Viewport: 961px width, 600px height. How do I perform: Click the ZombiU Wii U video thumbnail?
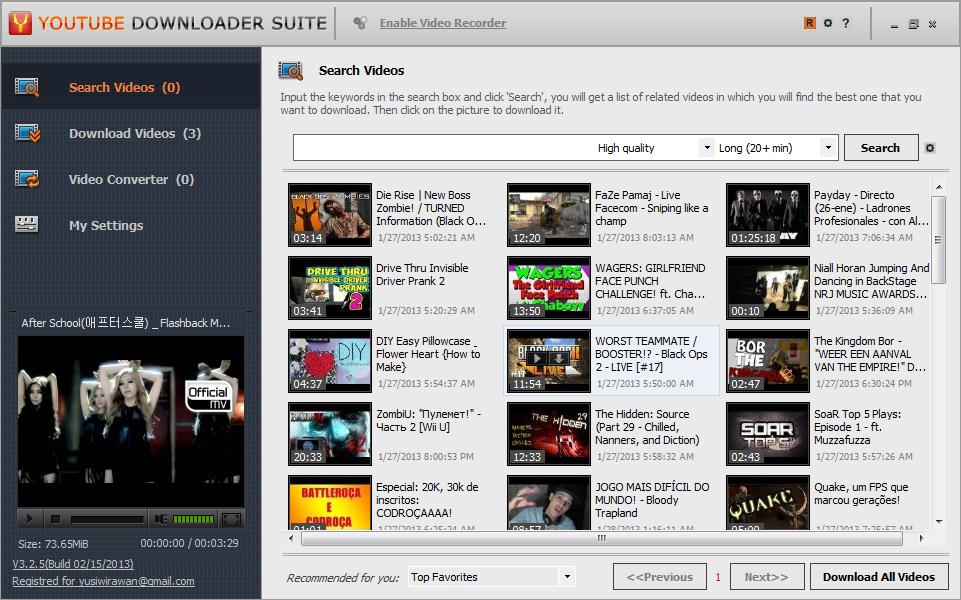click(330, 433)
